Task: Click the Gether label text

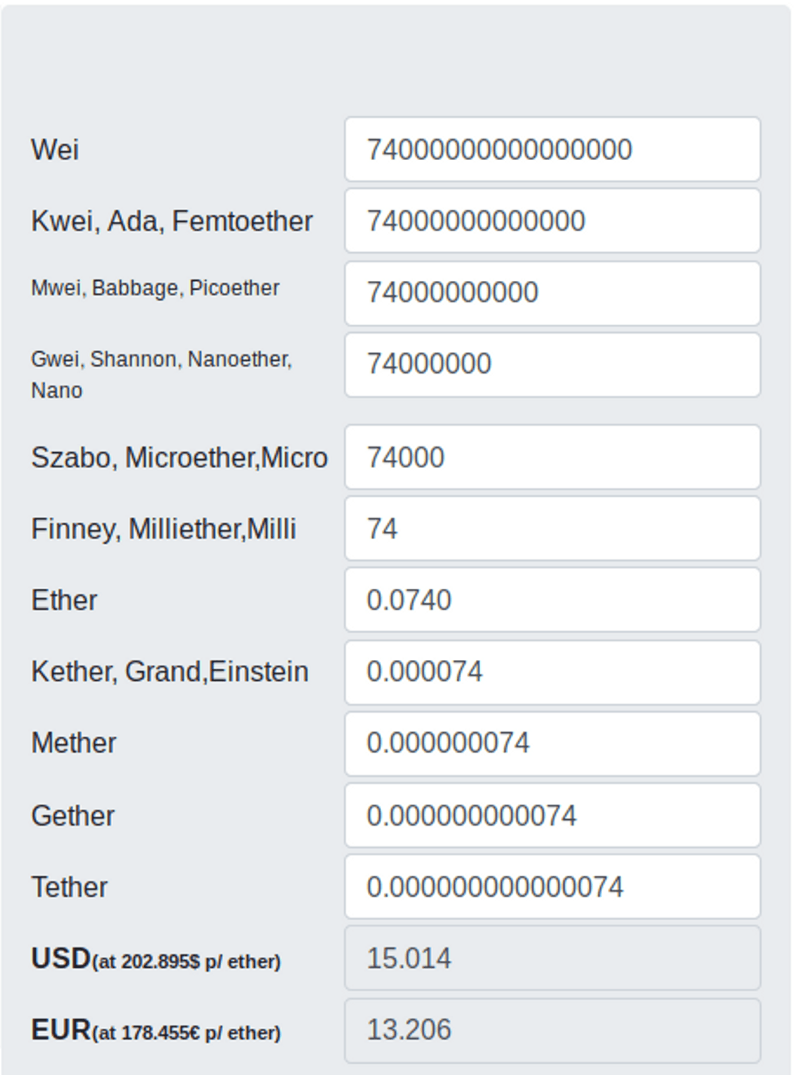Action: pyautogui.click(x=73, y=816)
